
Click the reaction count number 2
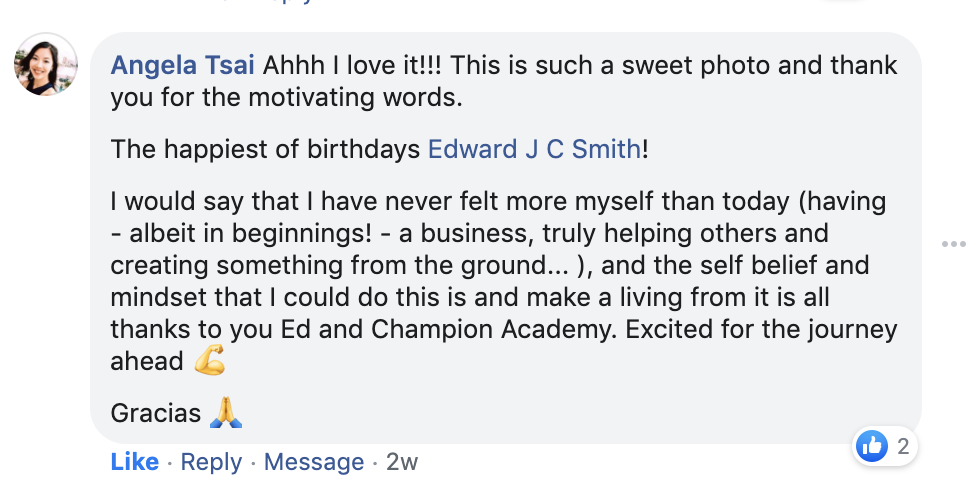[x=903, y=446]
